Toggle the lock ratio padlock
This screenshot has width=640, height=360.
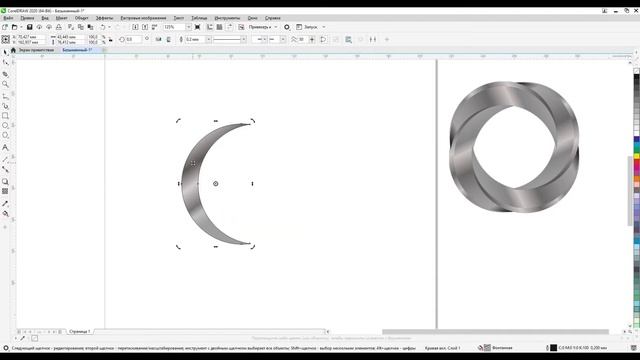(110, 40)
